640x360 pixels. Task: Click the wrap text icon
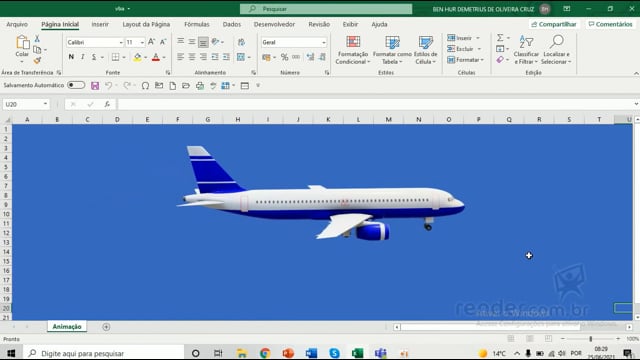241,42
